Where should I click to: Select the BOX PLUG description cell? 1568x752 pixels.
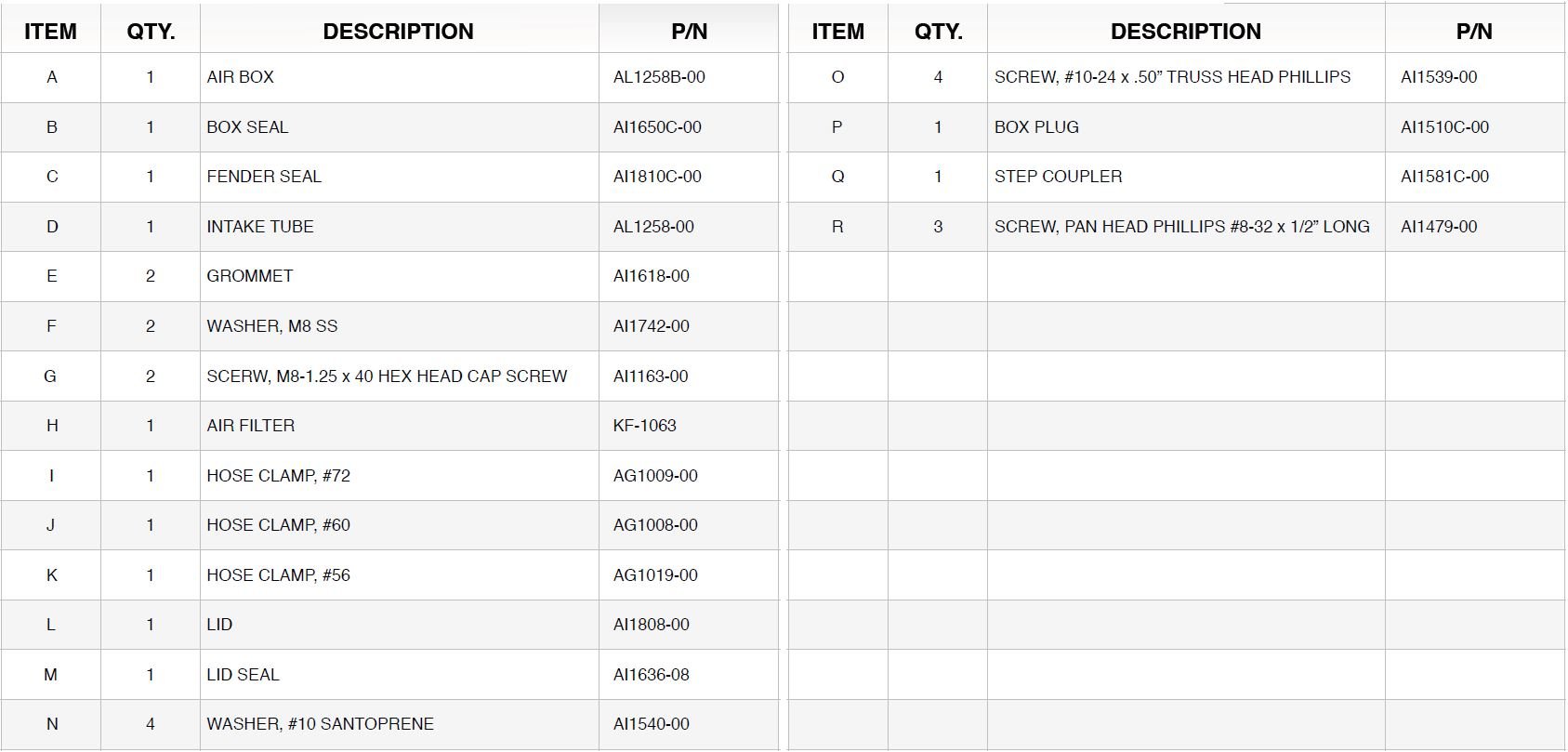1036,127
